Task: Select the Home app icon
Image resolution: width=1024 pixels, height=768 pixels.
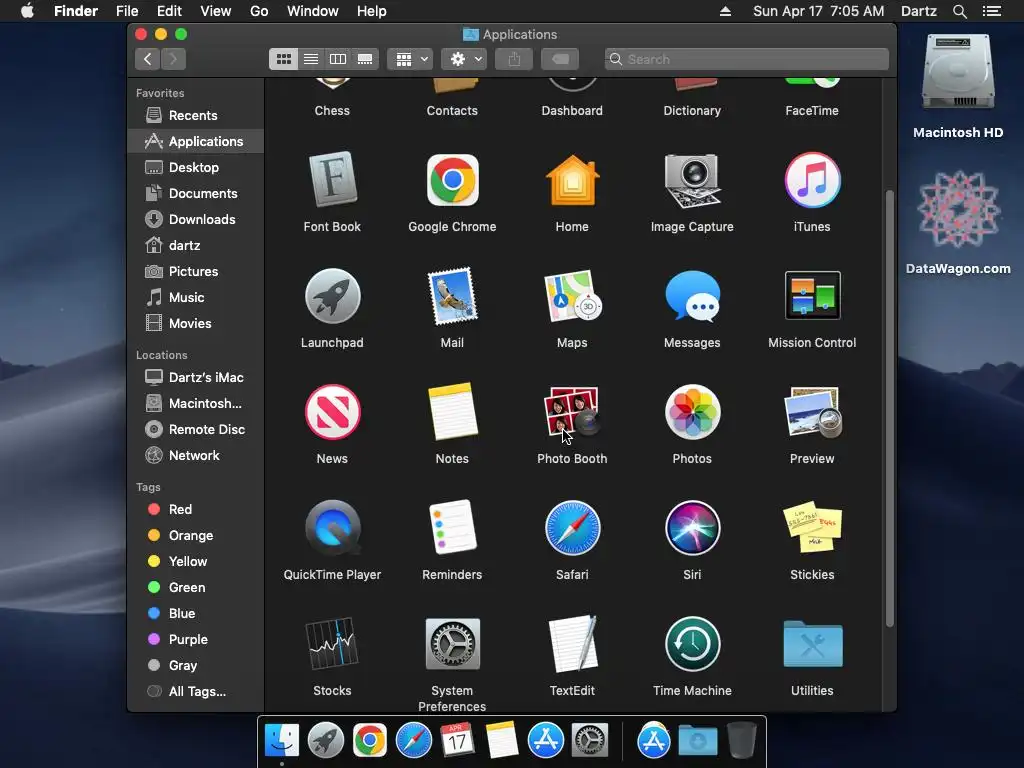Action: click(x=572, y=180)
